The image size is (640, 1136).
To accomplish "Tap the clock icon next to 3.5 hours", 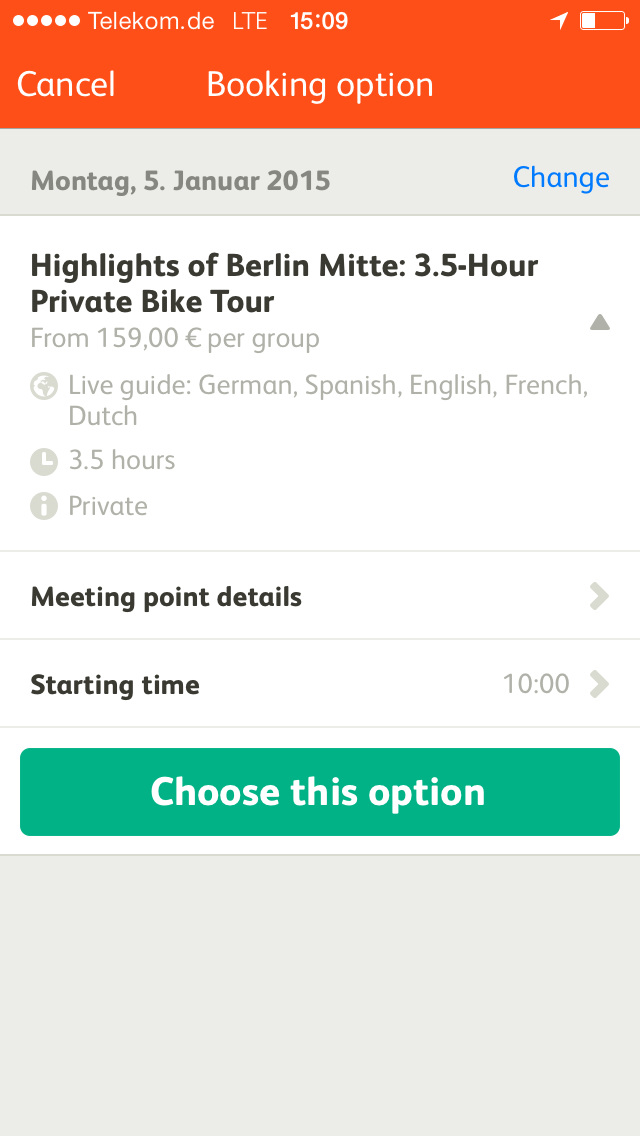I will (x=44, y=461).
